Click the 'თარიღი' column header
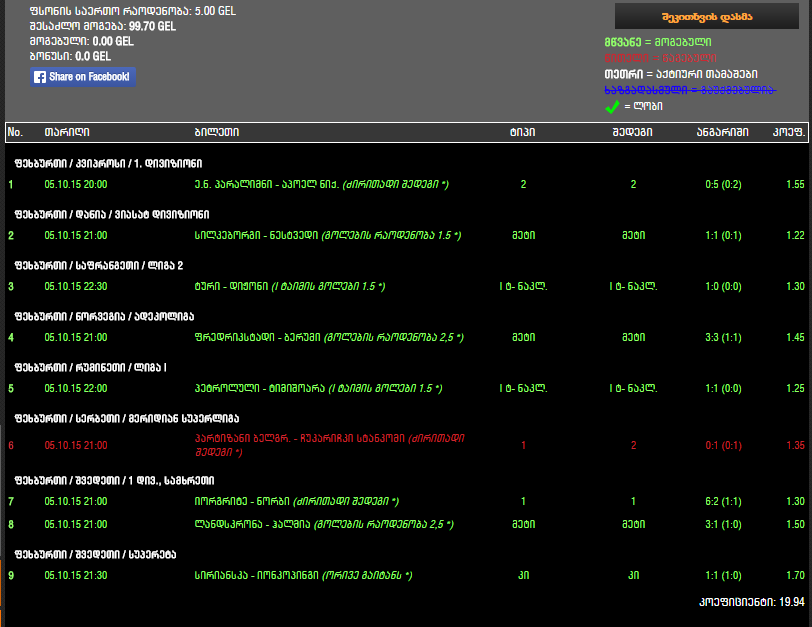This screenshot has width=812, height=627. 67,132
